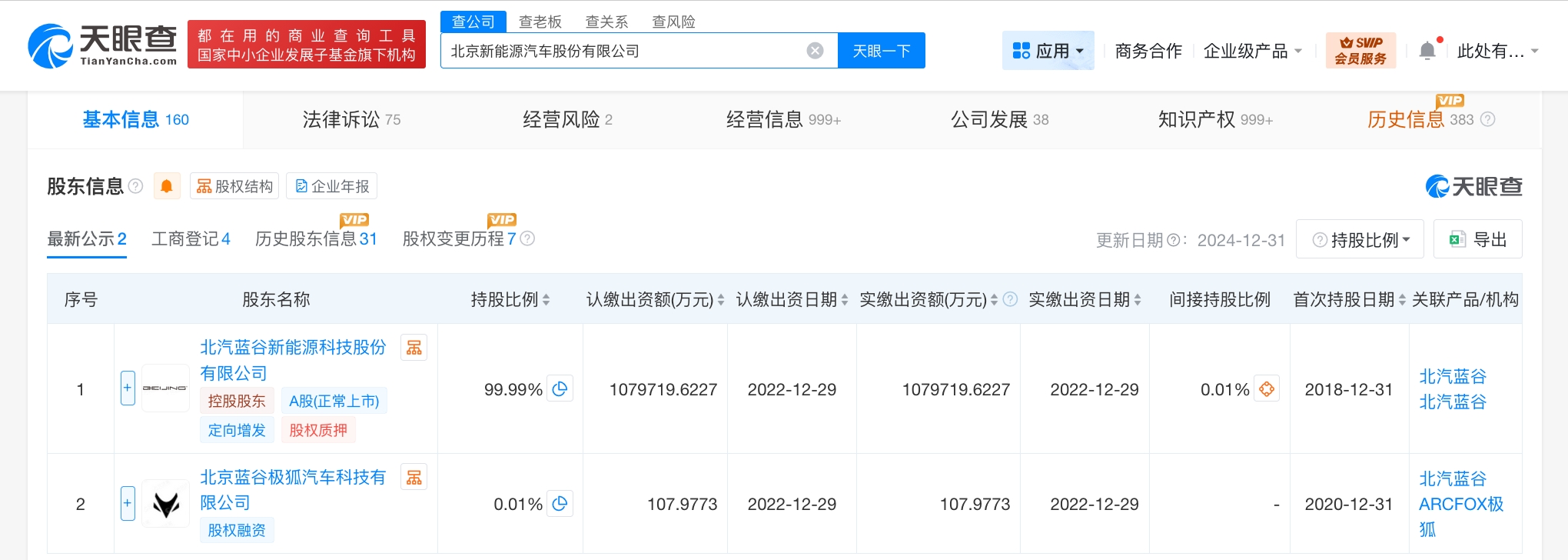Click indirect shareholding path icon by 0.01%
The height and width of the screenshot is (560, 1568).
pyautogui.click(x=1267, y=389)
